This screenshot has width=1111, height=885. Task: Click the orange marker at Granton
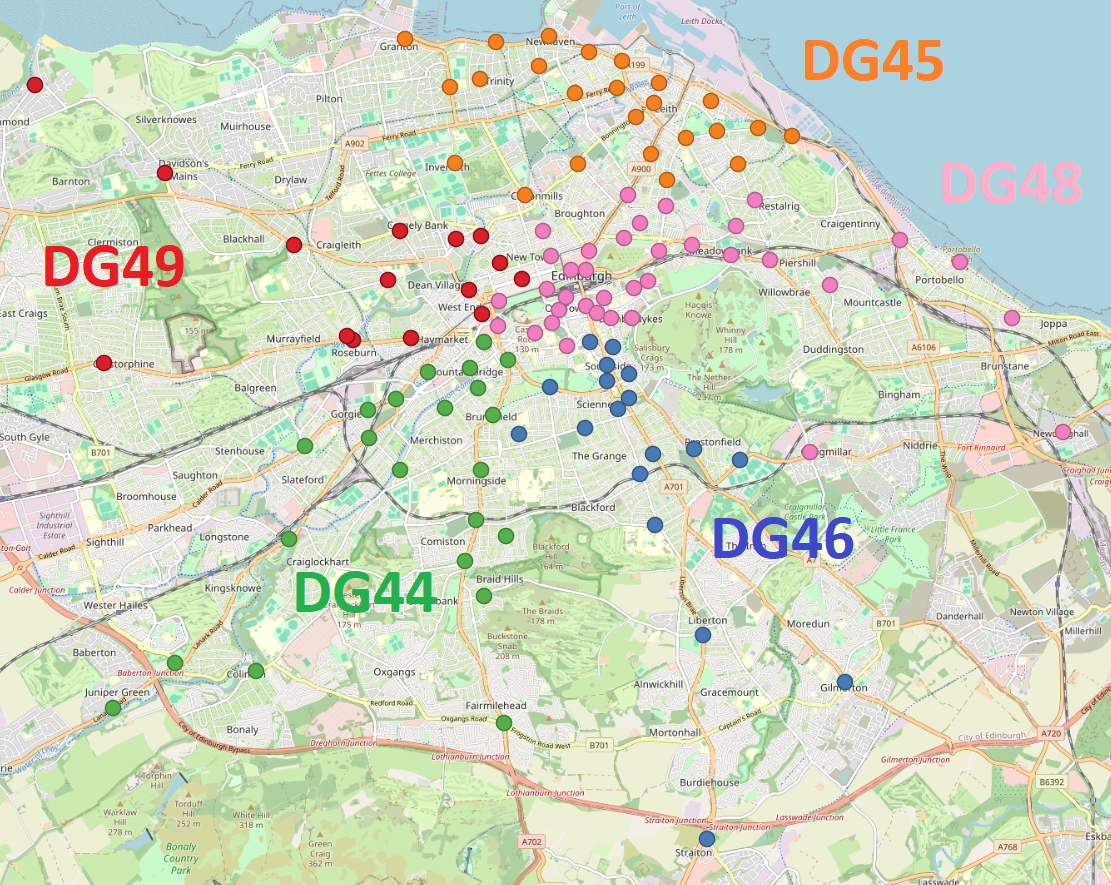point(404,39)
